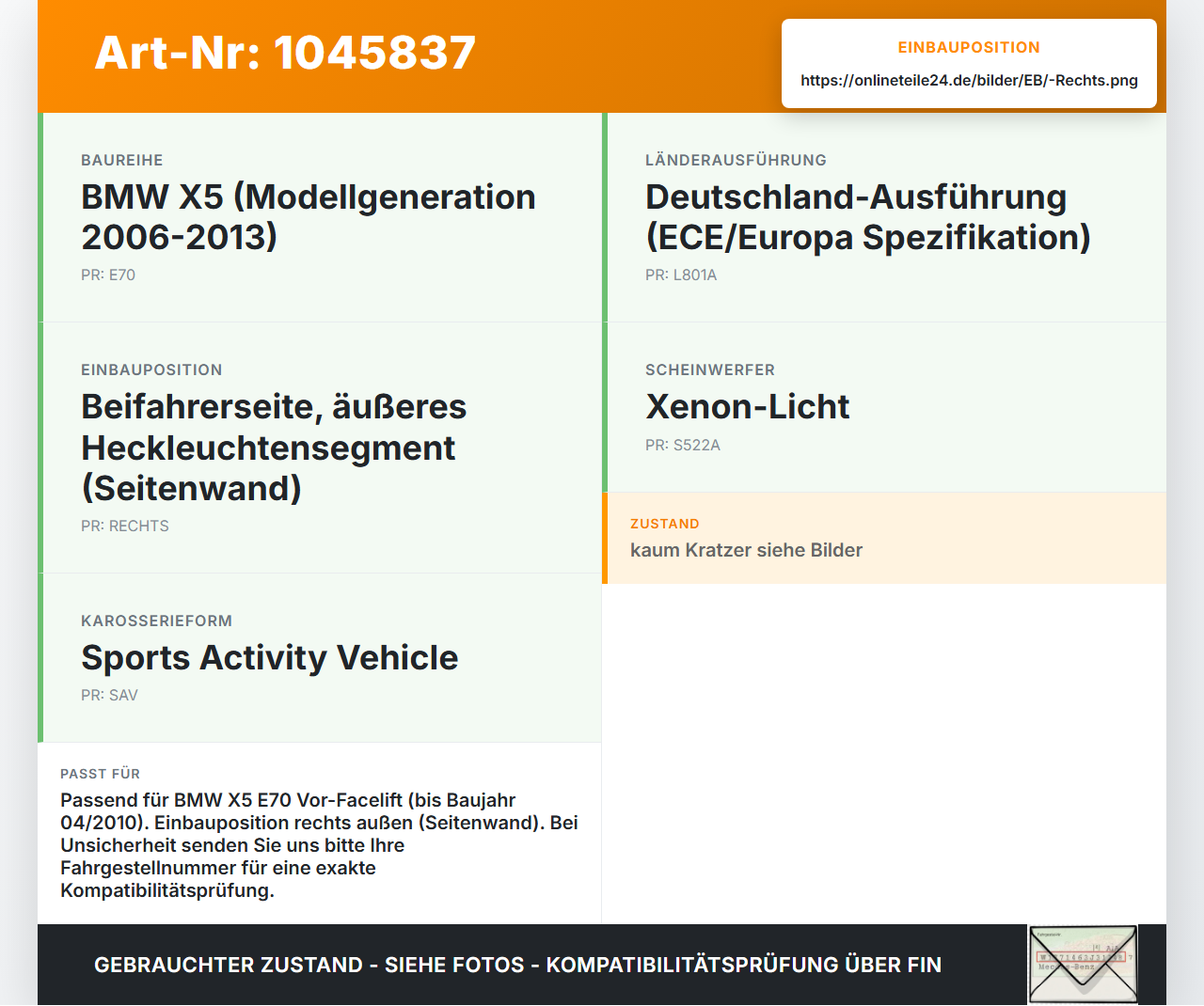Click the grey EINBAUPOSITION label above Beifahrerseite
This screenshot has width=1204, height=1006.
(151, 370)
